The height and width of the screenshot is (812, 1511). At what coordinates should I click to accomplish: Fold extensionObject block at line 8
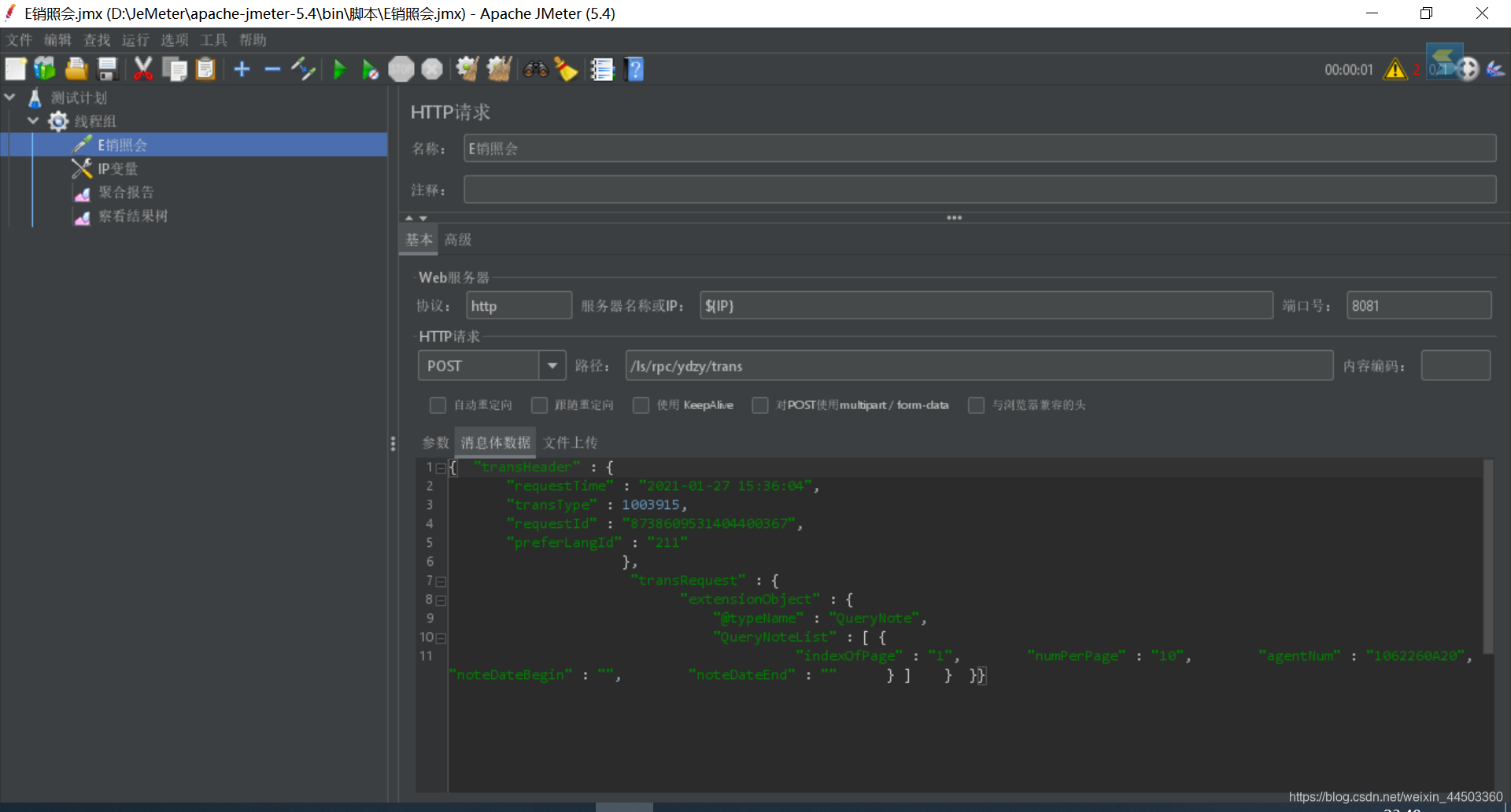[441, 600]
